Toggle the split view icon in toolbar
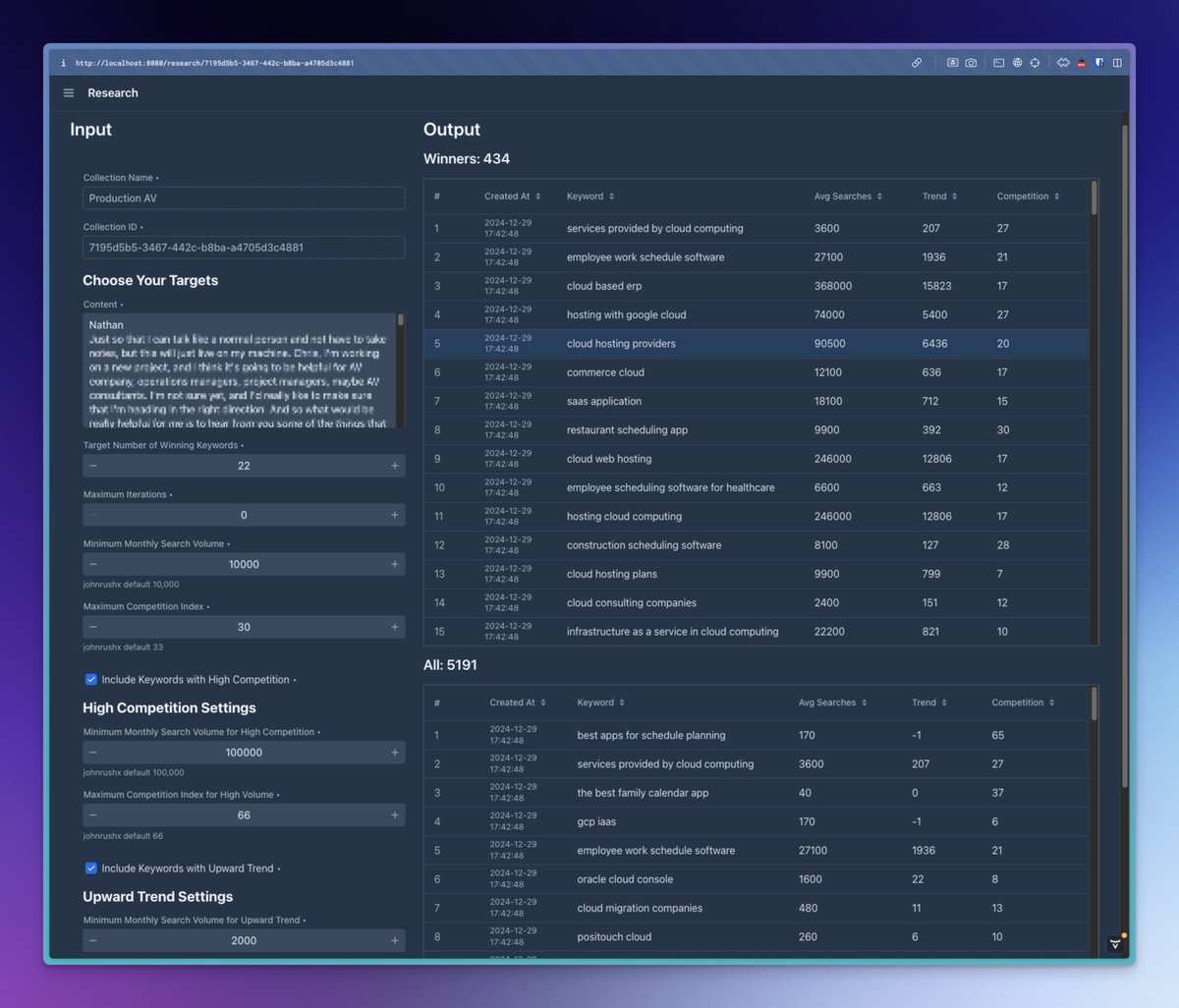The image size is (1179, 1008). [x=1117, y=63]
